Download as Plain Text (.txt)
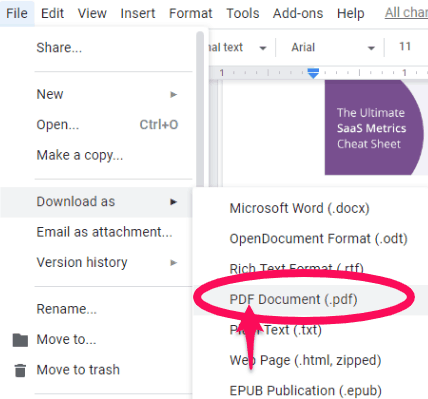The image size is (428, 399). point(311,330)
